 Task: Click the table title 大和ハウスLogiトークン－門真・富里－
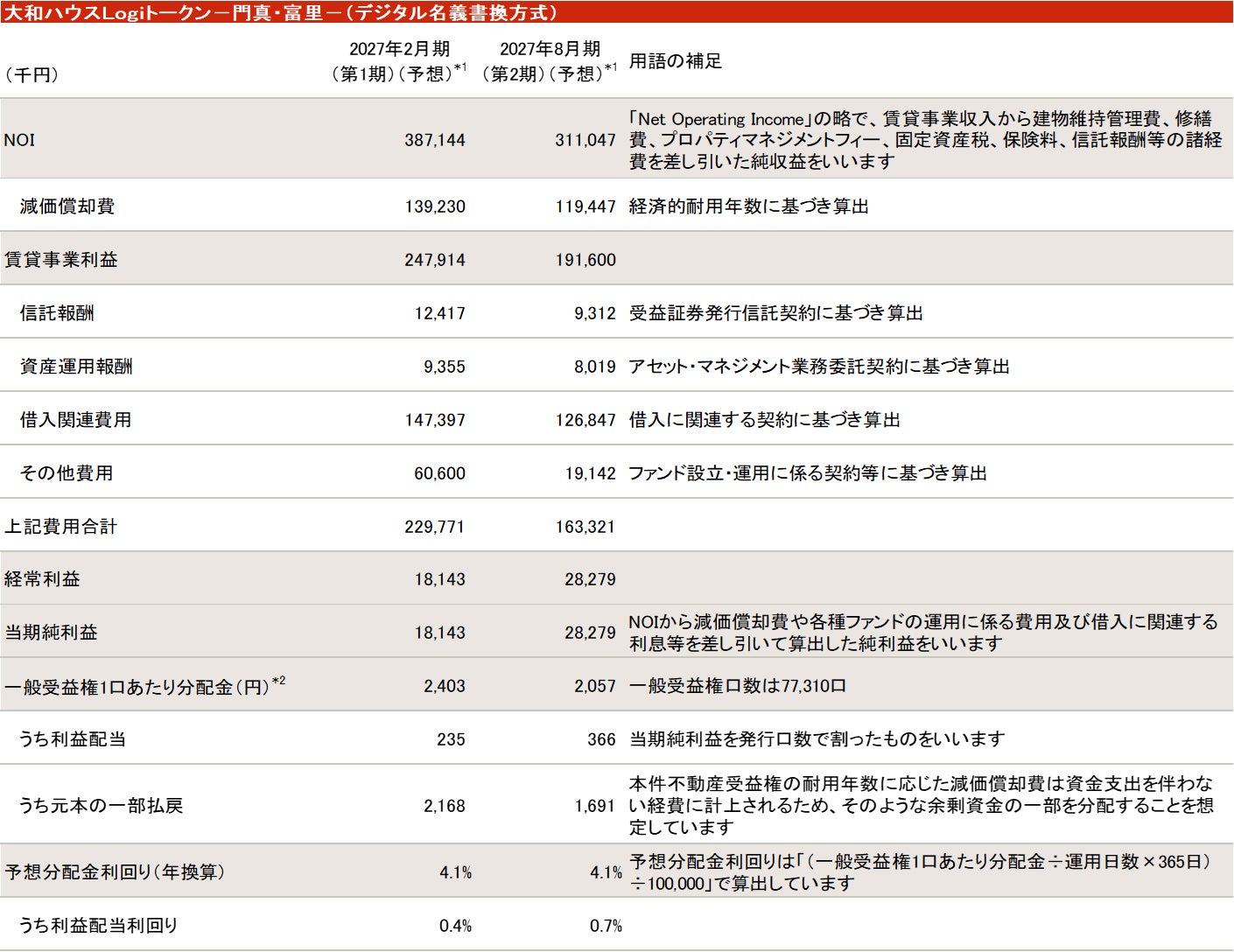(x=281, y=12)
